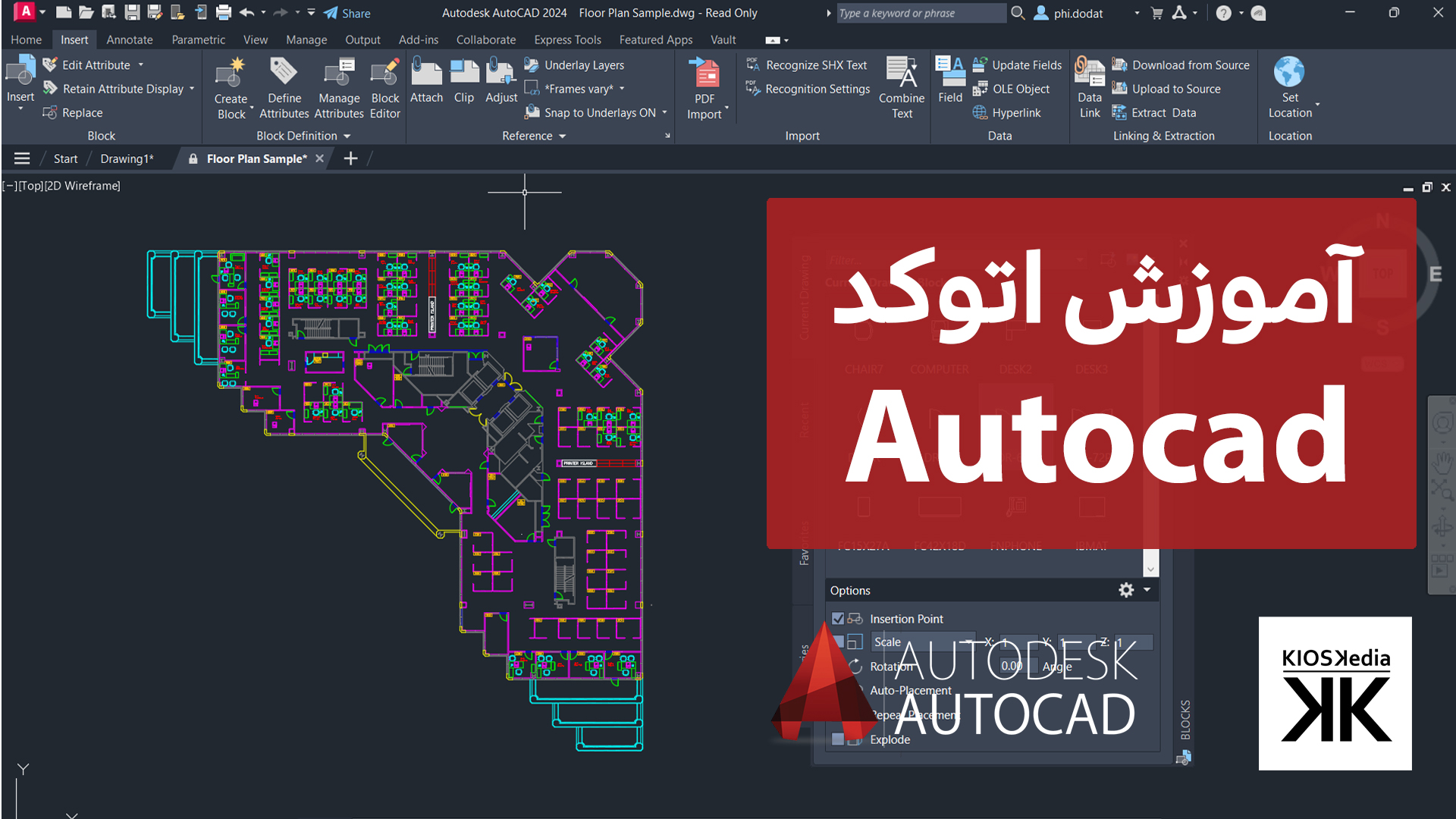The image size is (1456, 819).
Task: Click the search magnifier icon
Action: (1018, 13)
